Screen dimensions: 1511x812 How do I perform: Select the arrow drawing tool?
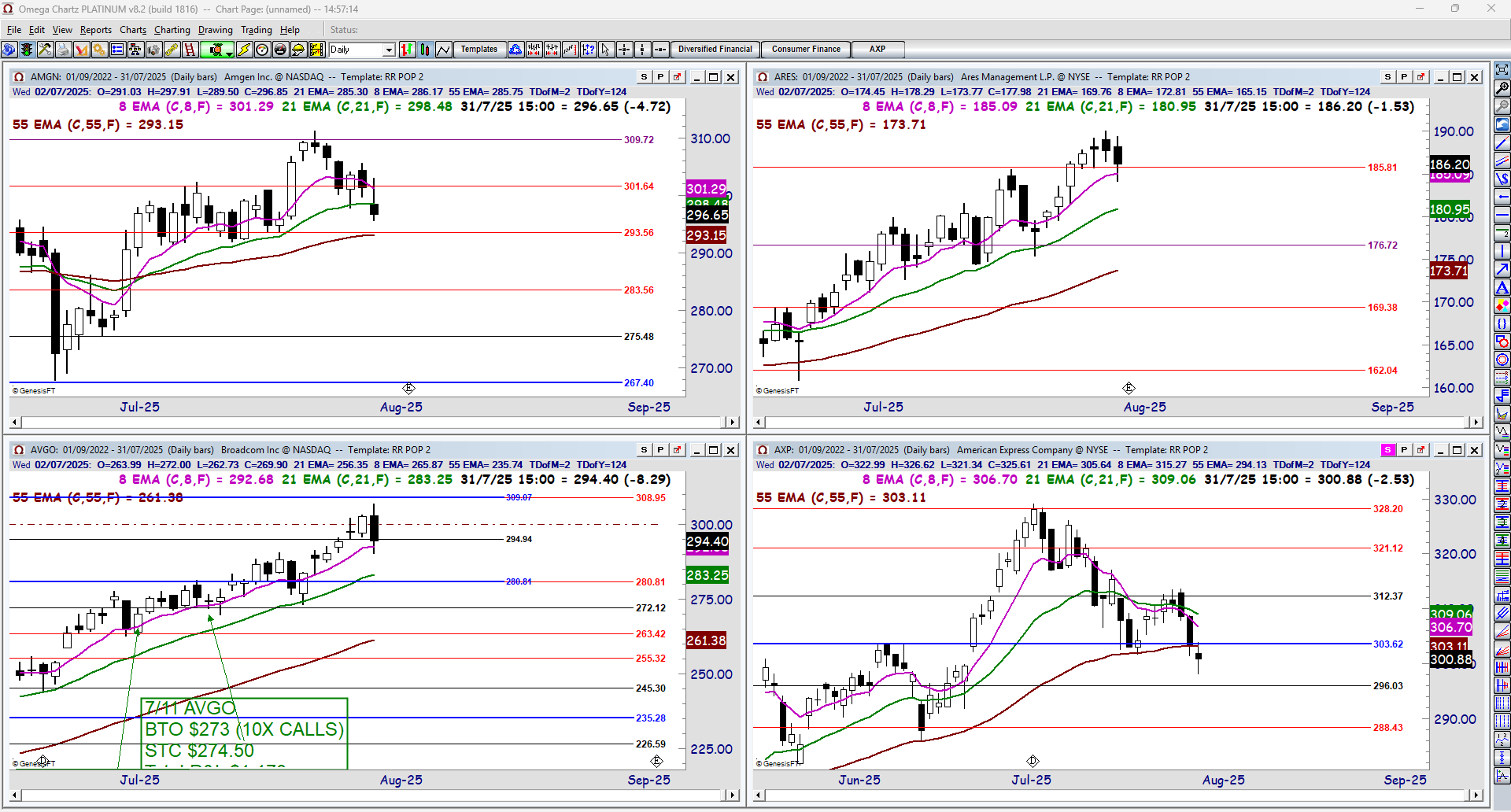1502,269
